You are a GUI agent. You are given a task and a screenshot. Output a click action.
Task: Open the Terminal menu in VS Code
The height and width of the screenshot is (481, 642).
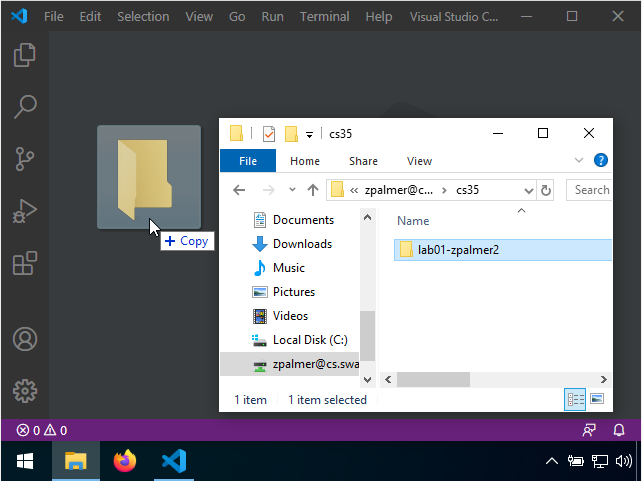(x=325, y=17)
